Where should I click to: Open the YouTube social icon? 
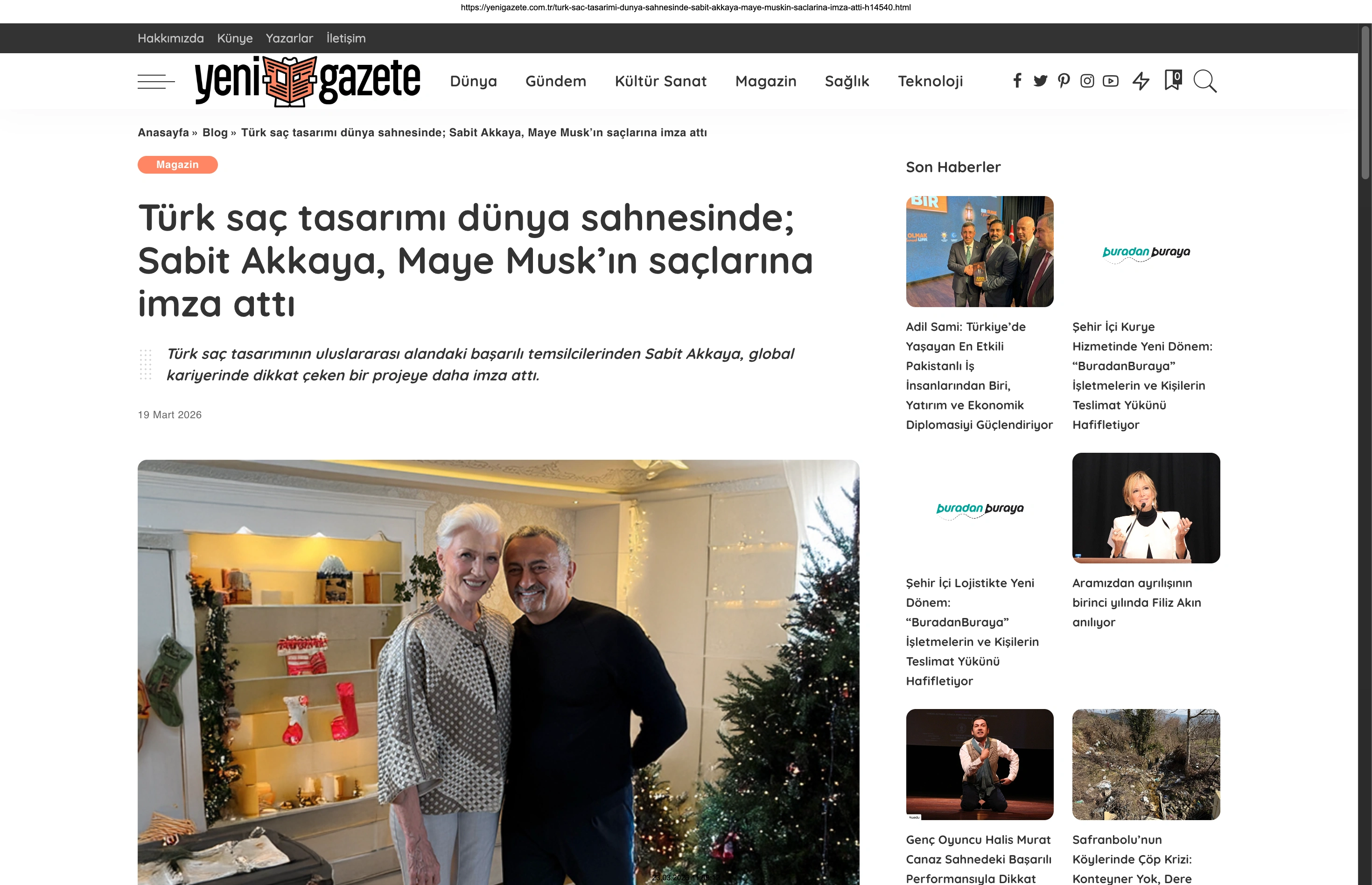click(x=1111, y=81)
